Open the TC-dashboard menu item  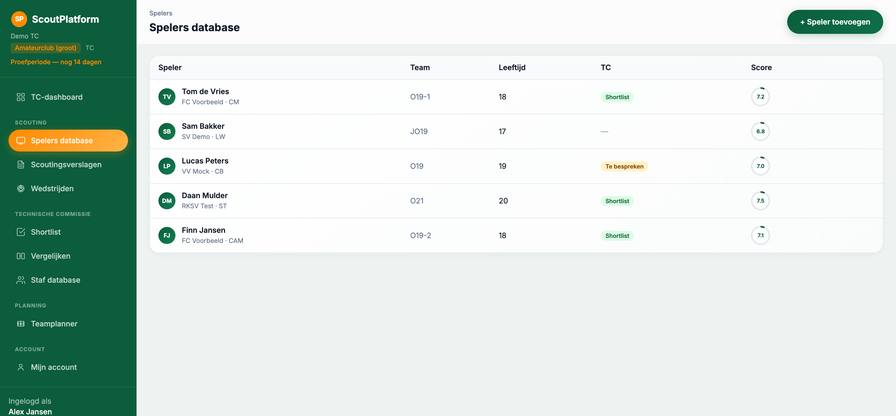pyautogui.click(x=68, y=97)
